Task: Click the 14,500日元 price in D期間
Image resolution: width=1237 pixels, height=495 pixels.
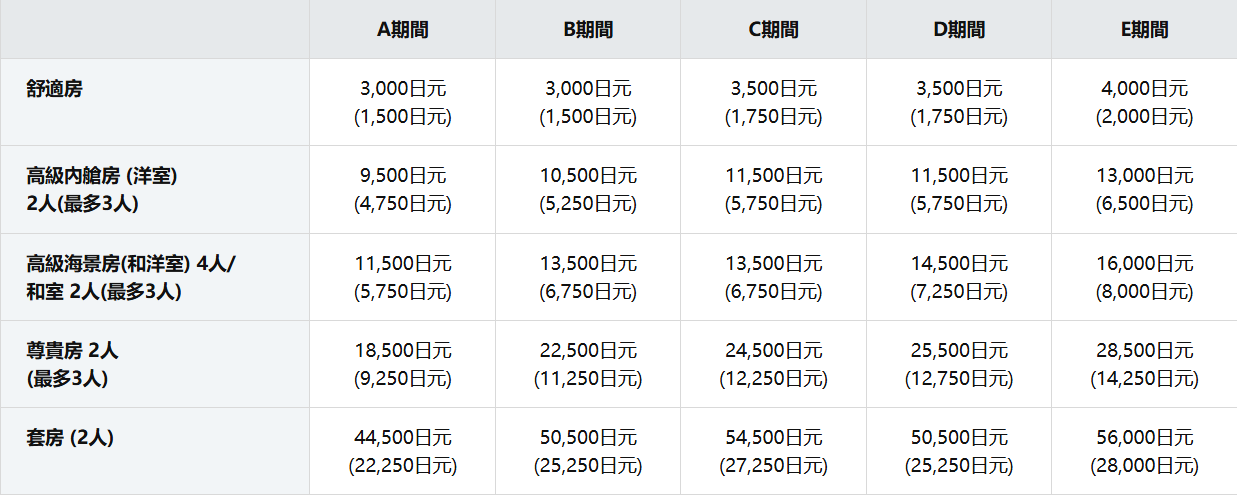Action: pyautogui.click(x=959, y=264)
